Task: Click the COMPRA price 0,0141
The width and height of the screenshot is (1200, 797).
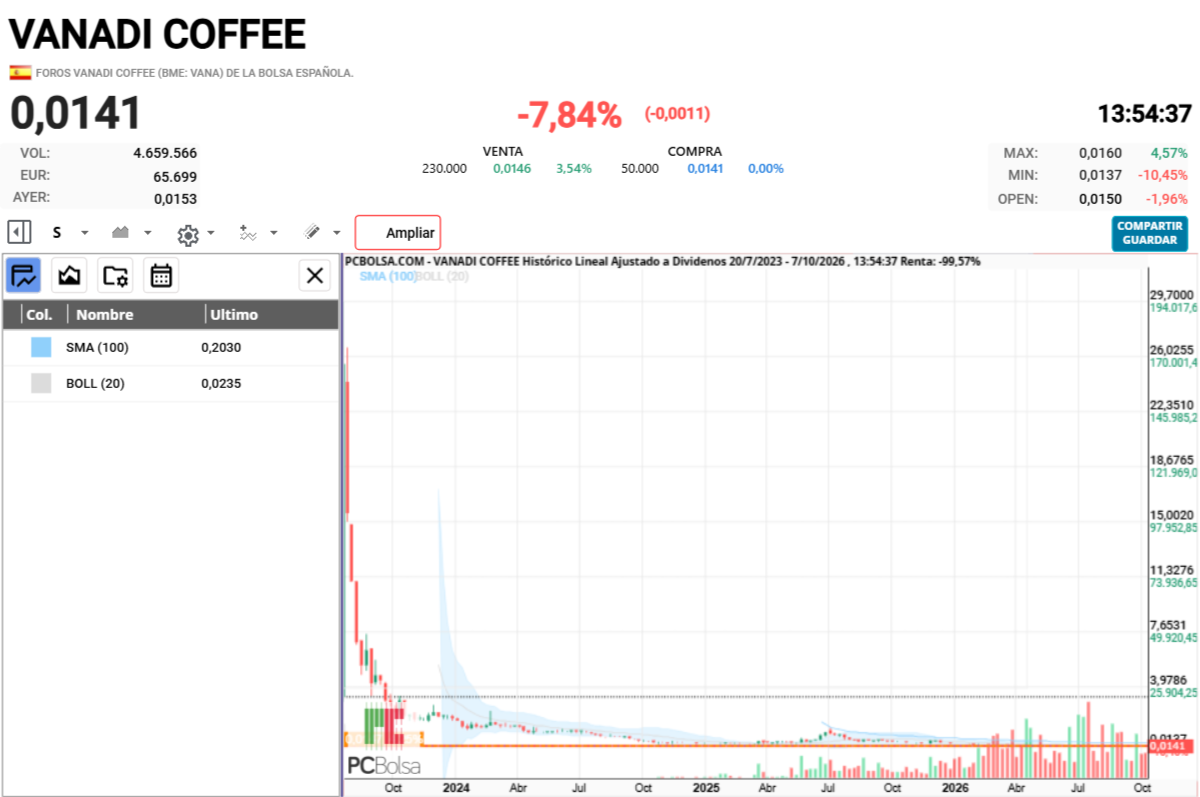Action: click(706, 168)
